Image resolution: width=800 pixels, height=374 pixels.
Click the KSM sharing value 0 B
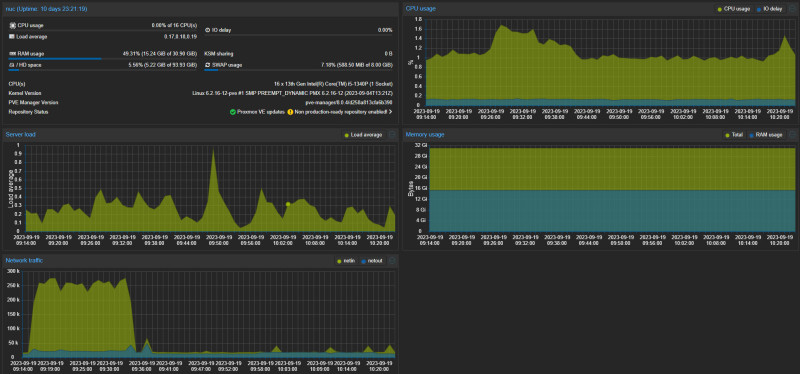(388, 54)
